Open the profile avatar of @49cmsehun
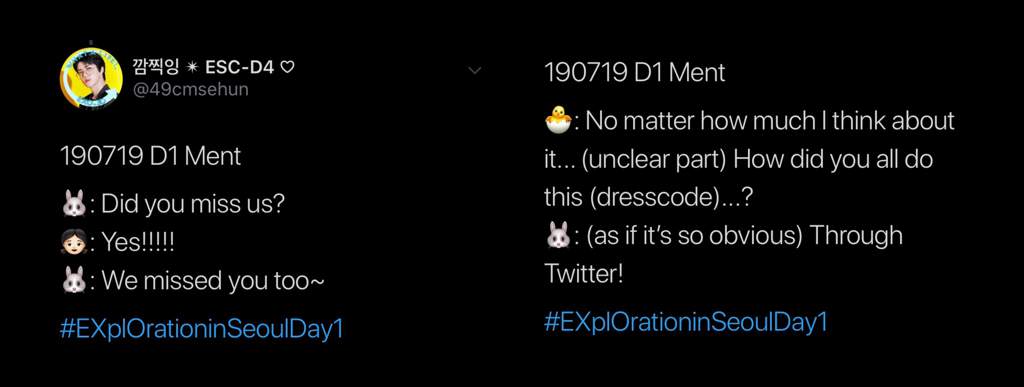The width and height of the screenshot is (1024, 387). point(91,78)
